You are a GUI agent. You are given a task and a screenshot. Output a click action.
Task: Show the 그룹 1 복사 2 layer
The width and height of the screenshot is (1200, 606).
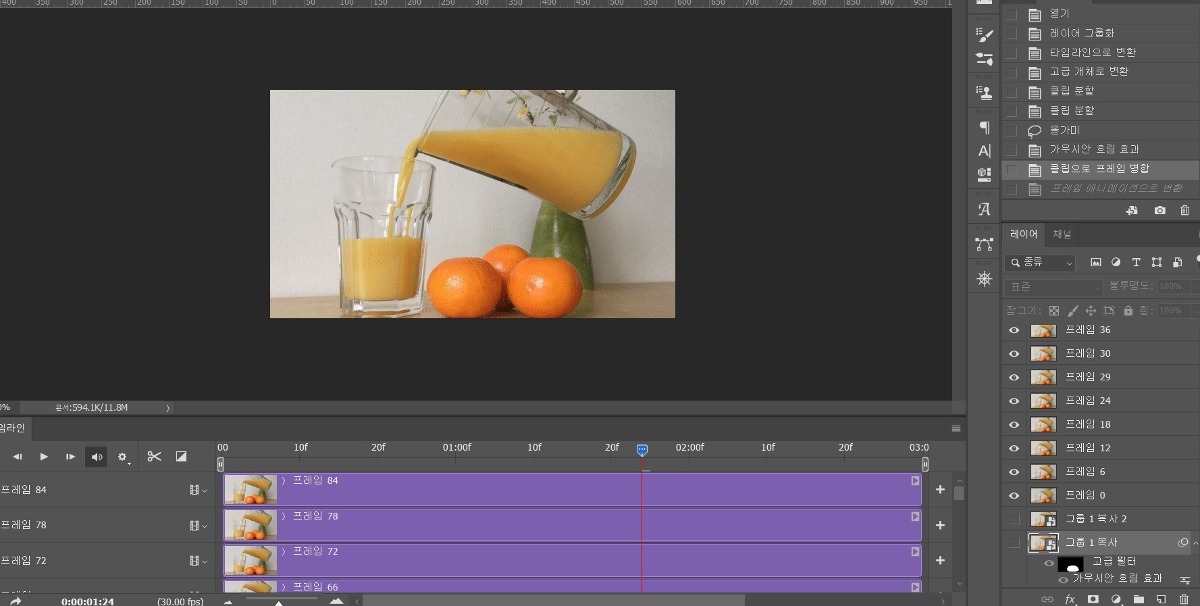pos(1014,519)
